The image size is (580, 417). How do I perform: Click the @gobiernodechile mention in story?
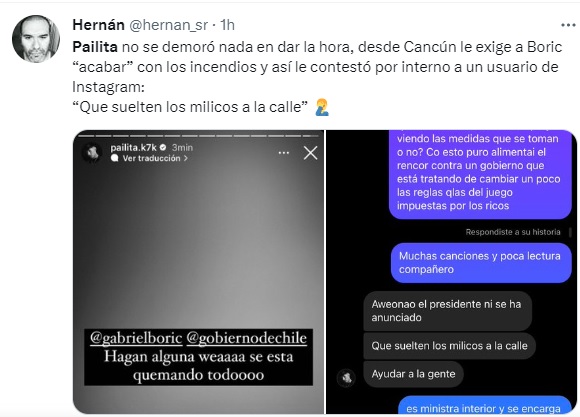[247, 338]
